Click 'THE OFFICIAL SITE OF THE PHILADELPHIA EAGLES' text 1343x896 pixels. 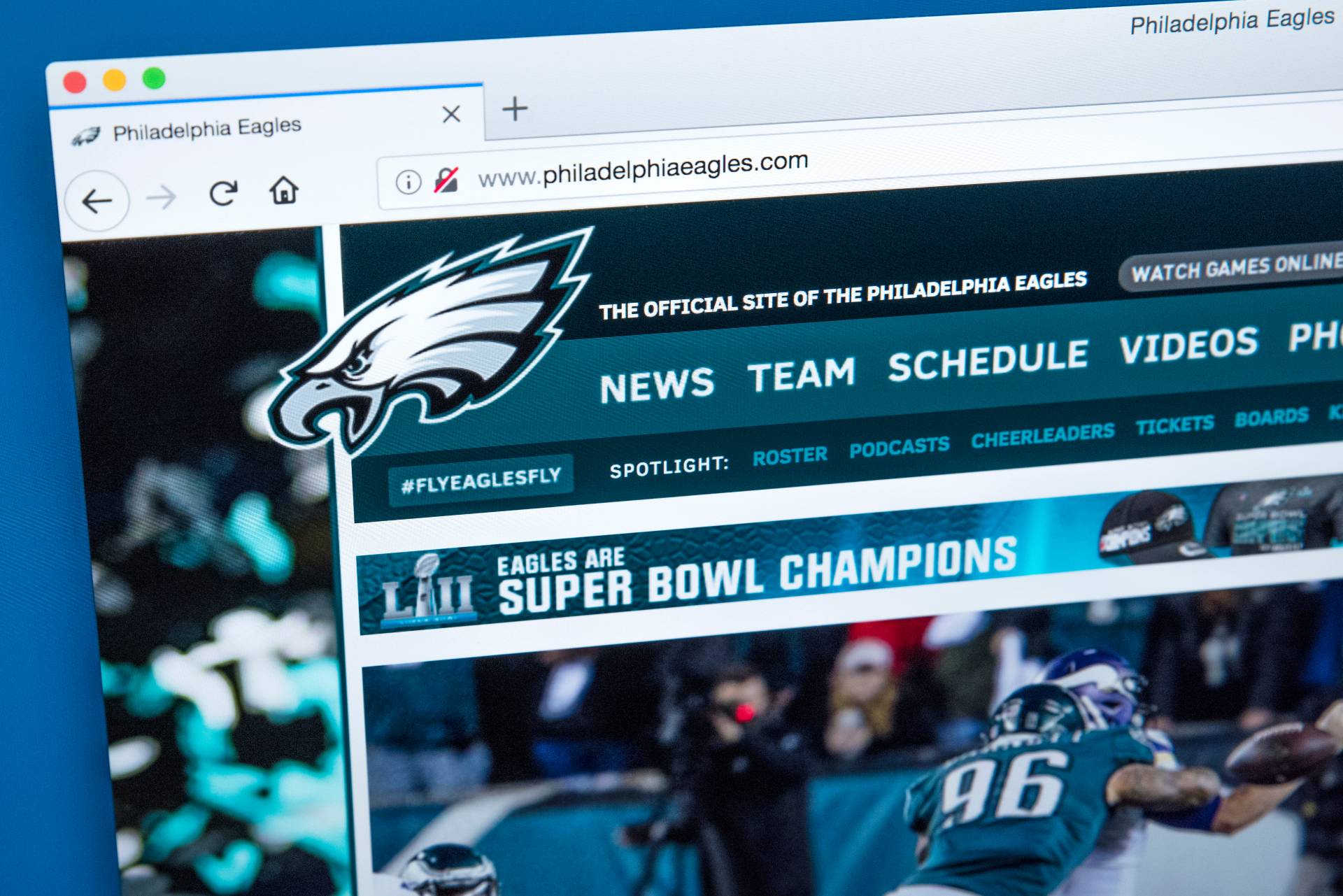point(843,295)
